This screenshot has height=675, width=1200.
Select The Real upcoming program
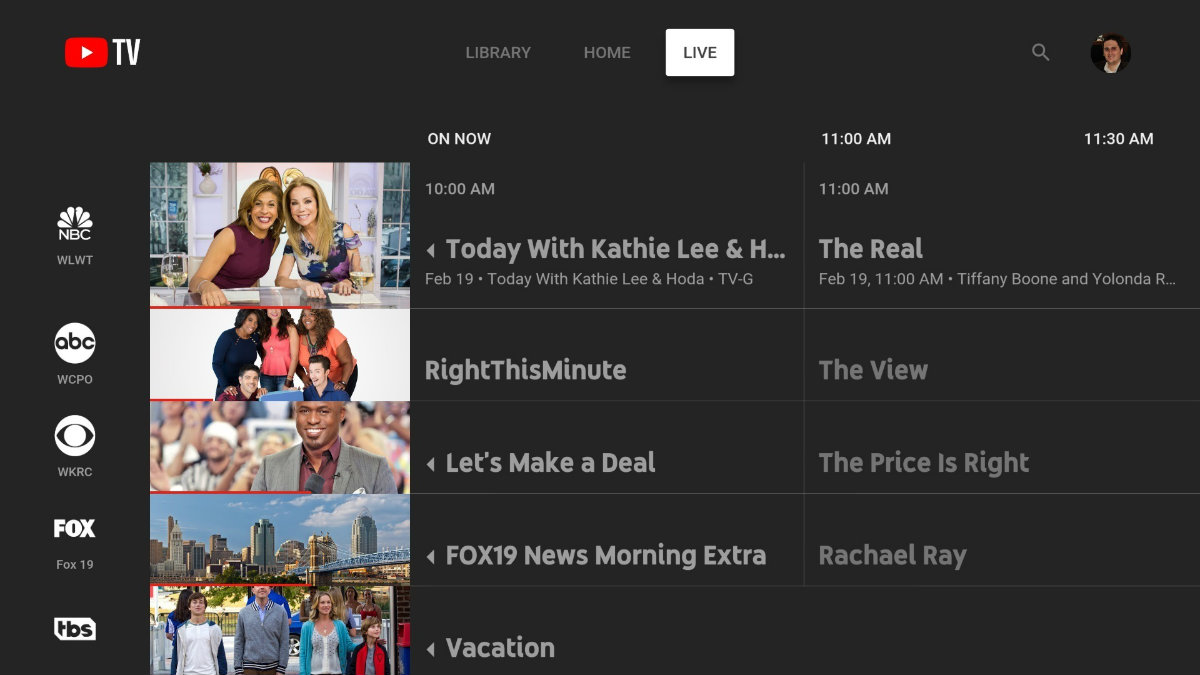pos(871,249)
